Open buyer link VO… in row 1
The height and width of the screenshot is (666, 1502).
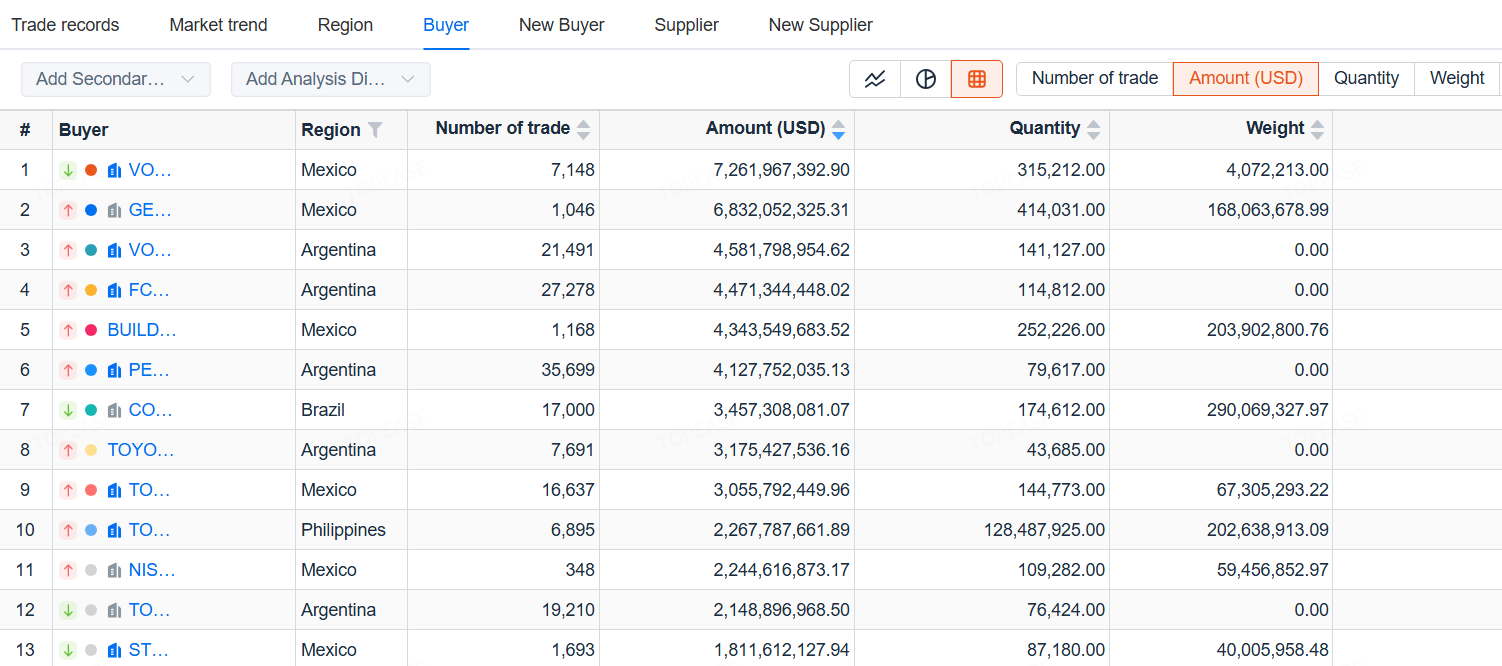click(151, 170)
